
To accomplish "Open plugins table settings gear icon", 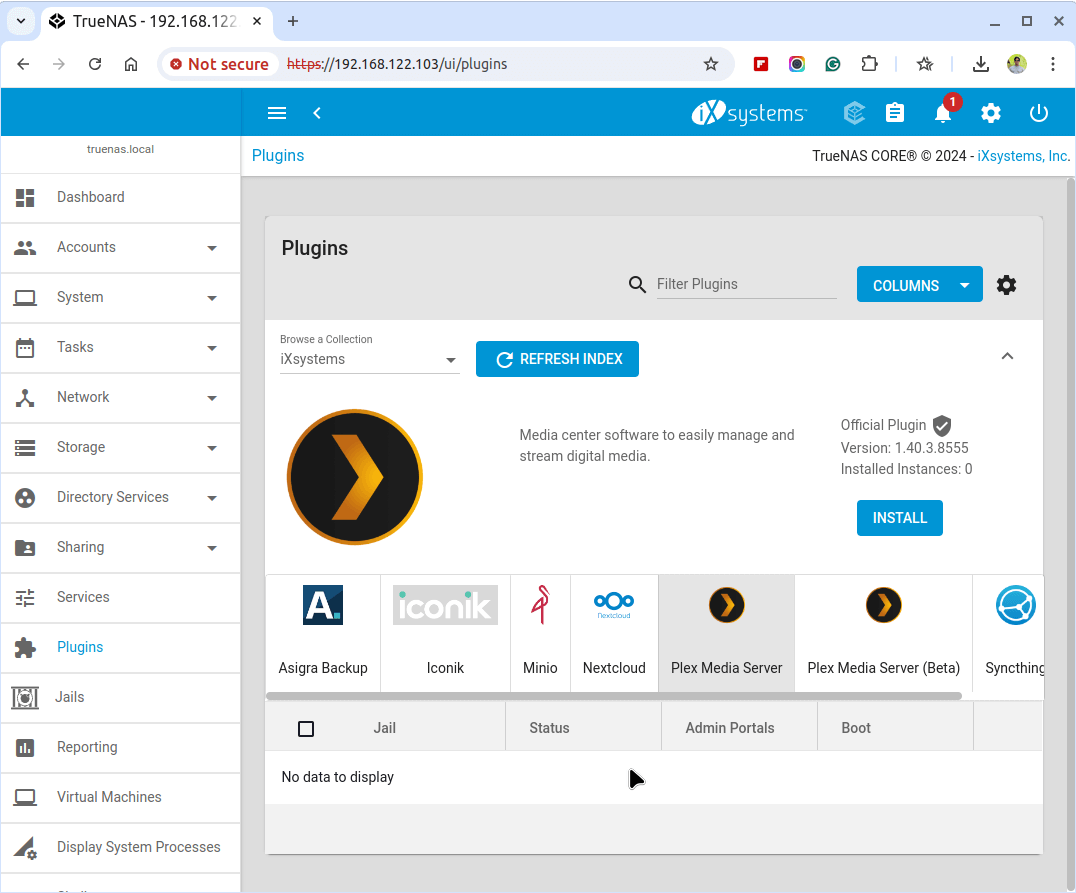I will point(1006,285).
